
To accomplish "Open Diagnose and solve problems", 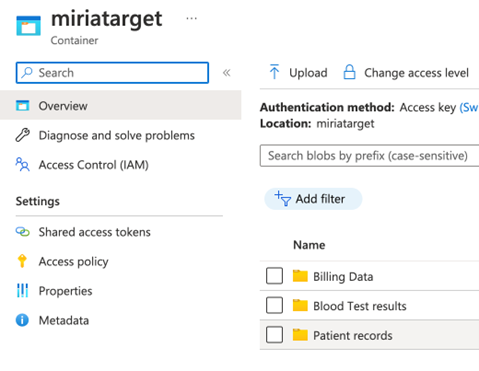I will click(117, 135).
